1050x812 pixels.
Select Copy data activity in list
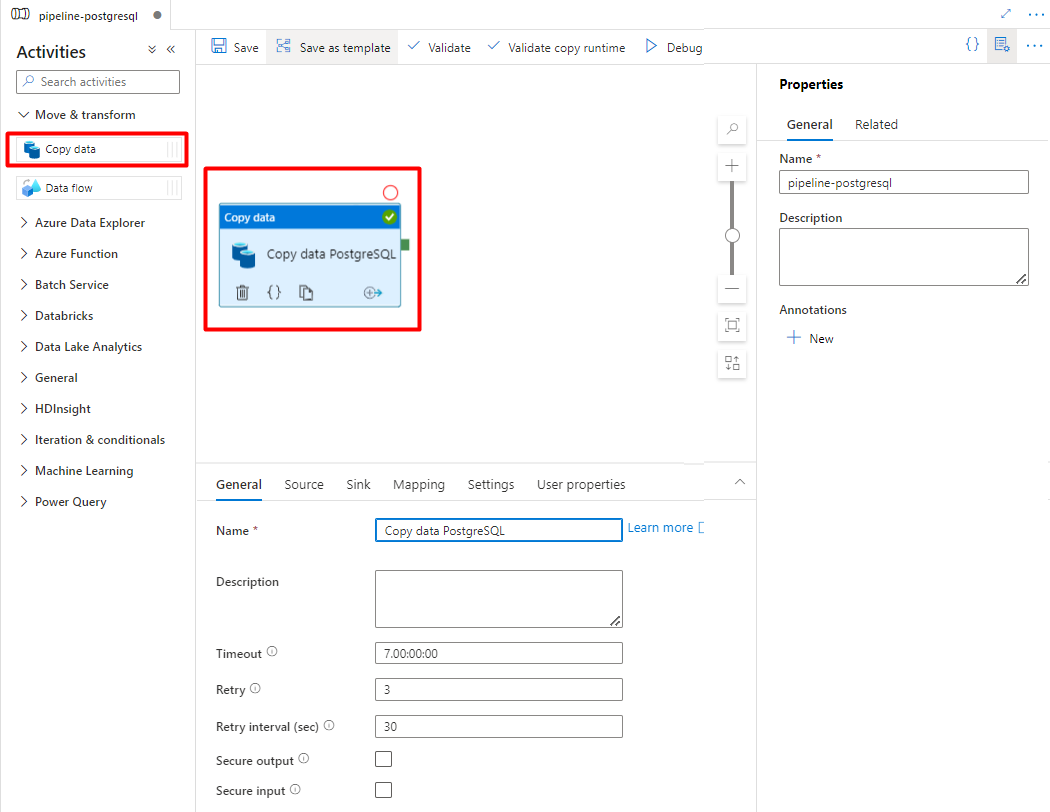[98, 149]
